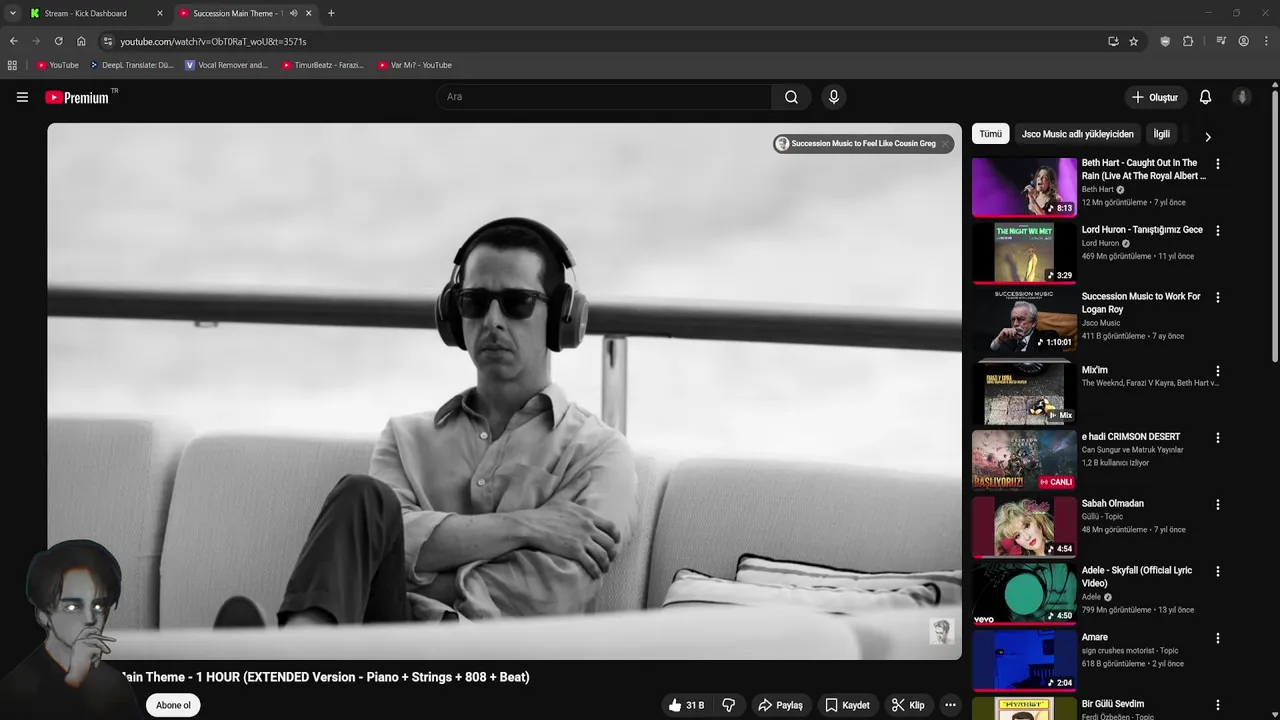Screen dimensions: 1280x720
Task: Open options for Sabah Olmadan video
Action: 1217,505
